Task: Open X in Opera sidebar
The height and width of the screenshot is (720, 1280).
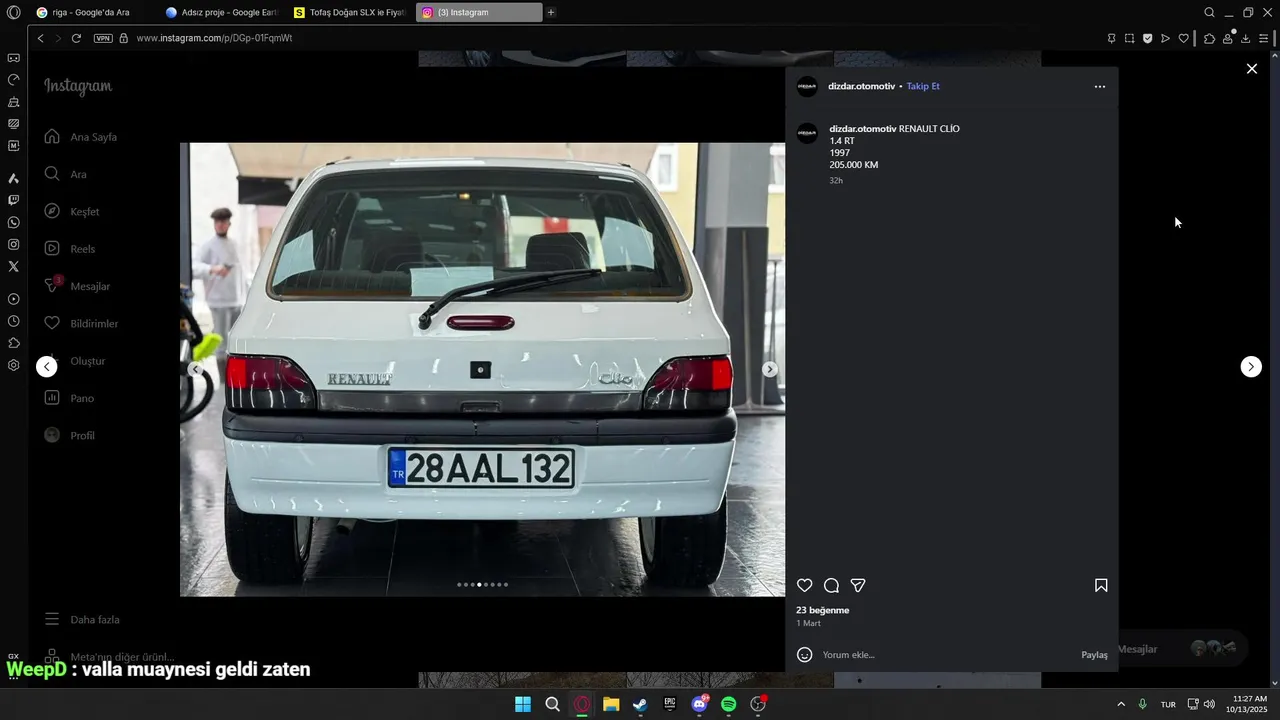Action: tap(13, 266)
